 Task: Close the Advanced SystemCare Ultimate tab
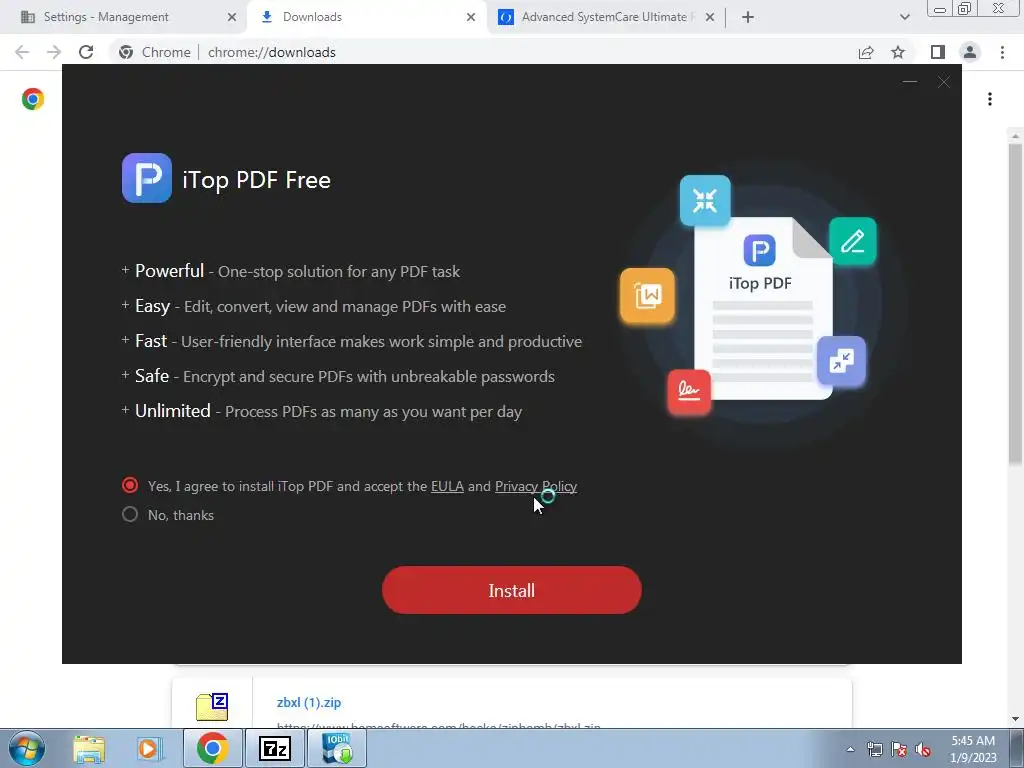[710, 17]
